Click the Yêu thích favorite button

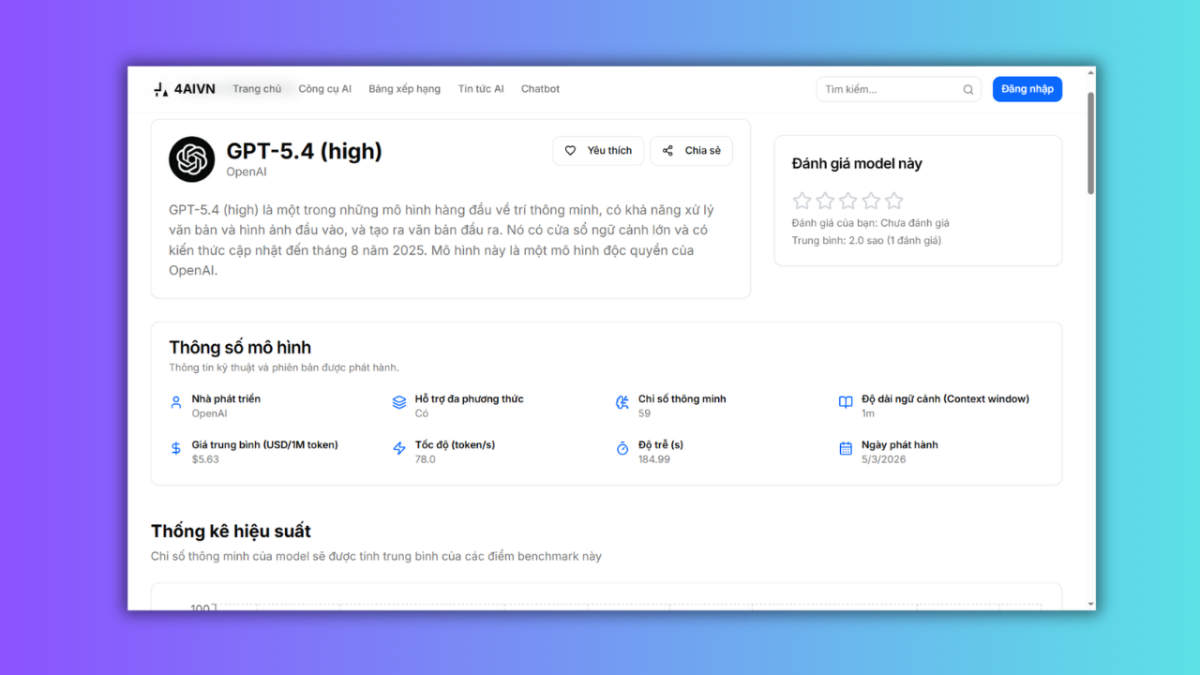tap(598, 151)
